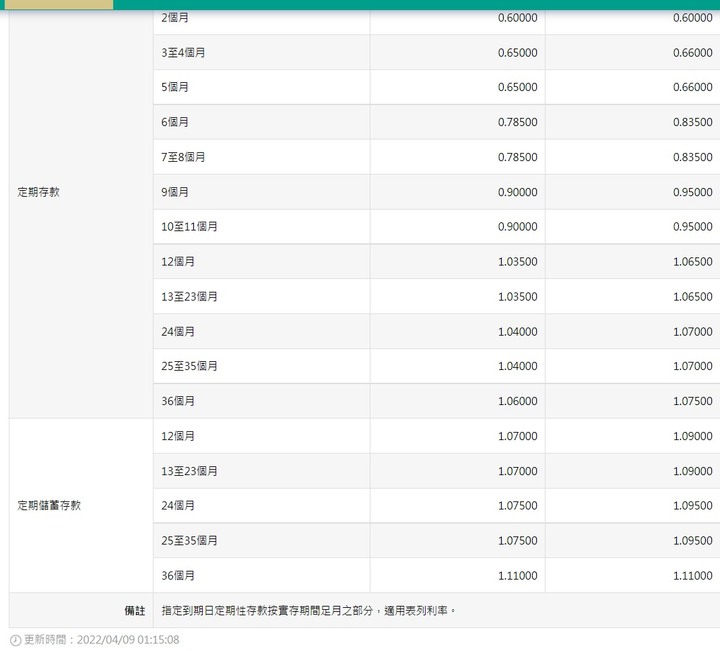Select 1.07500 in 定期儲蓄存款 25至35個月 row
The image size is (720, 651).
point(518,540)
